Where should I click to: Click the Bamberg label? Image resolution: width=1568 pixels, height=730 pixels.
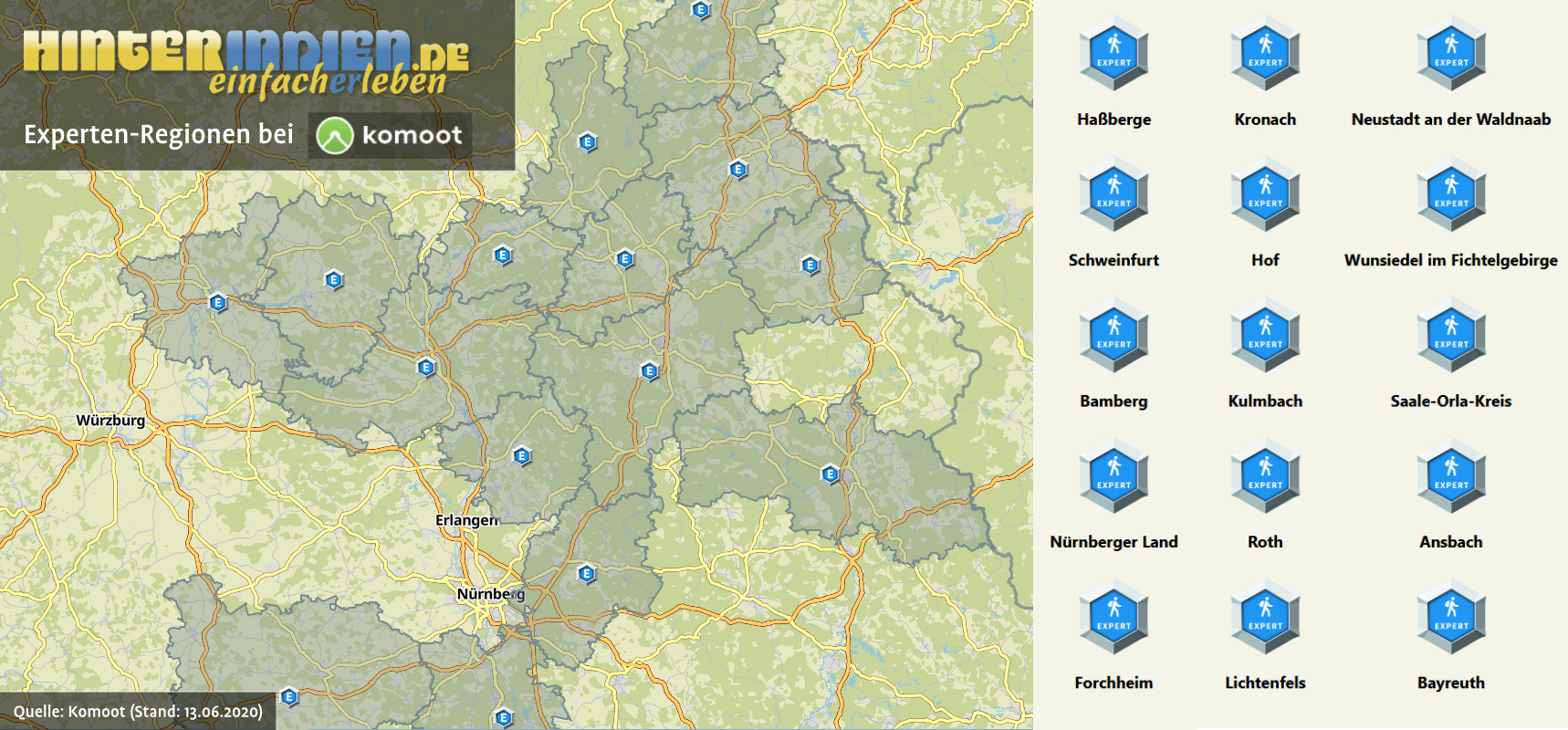tap(1113, 401)
